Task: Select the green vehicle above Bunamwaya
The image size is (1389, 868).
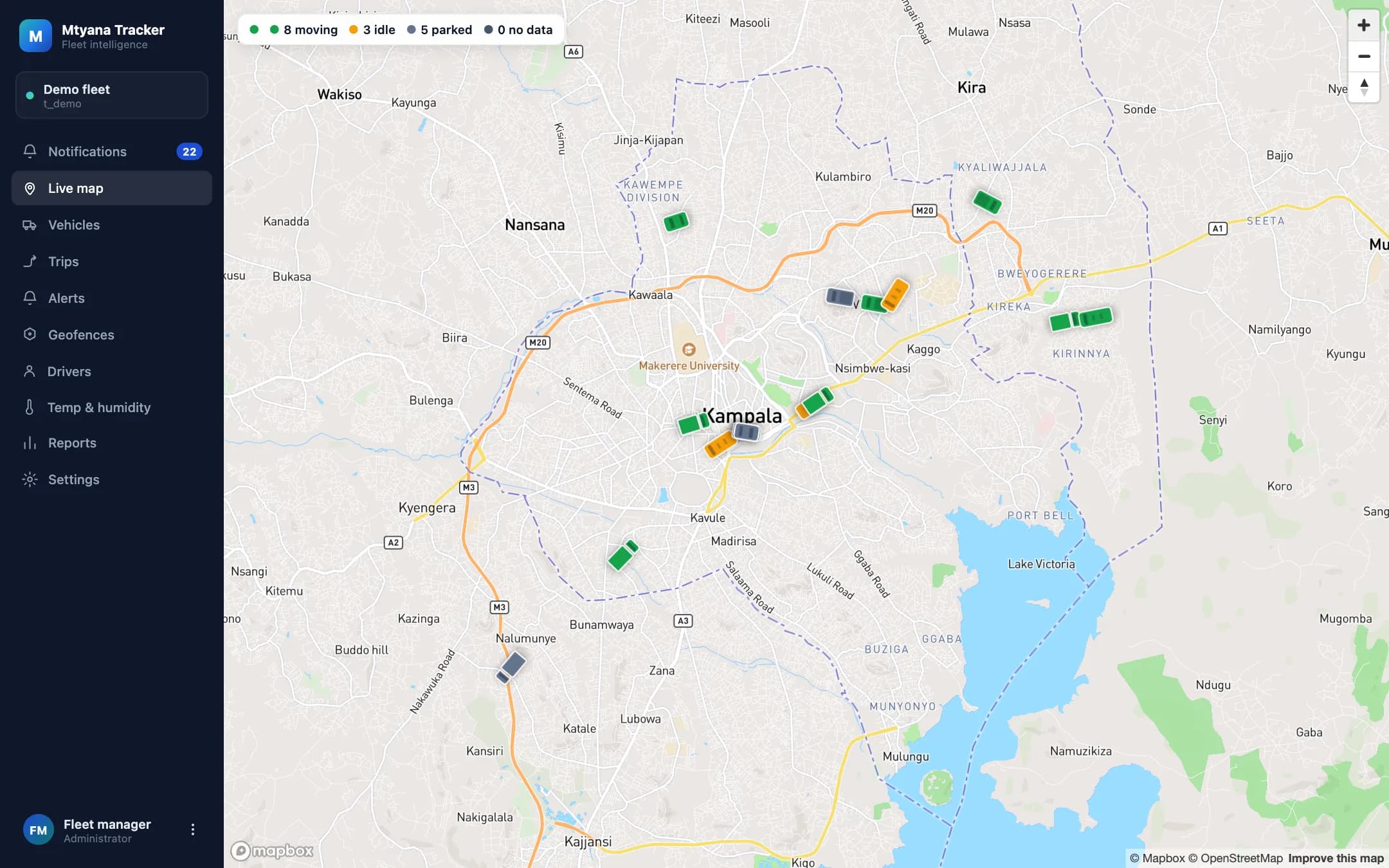Action: 622,555
